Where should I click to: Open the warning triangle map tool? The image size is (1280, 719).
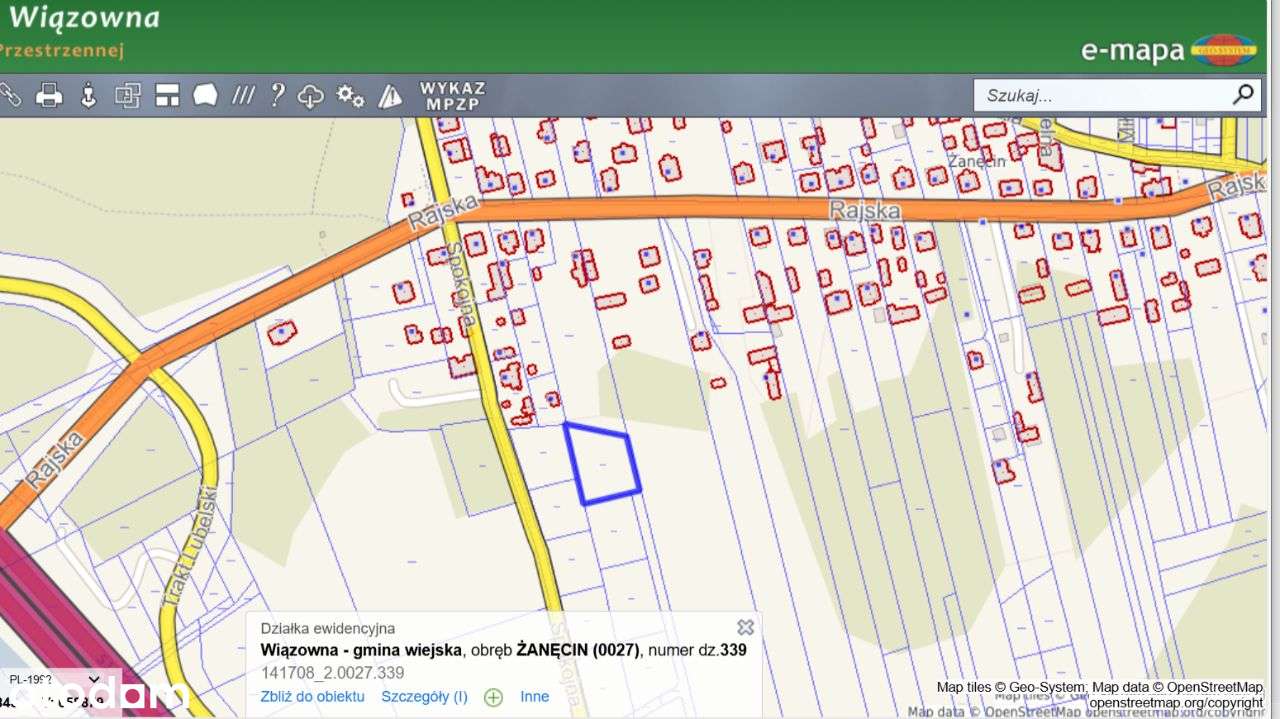[x=390, y=96]
